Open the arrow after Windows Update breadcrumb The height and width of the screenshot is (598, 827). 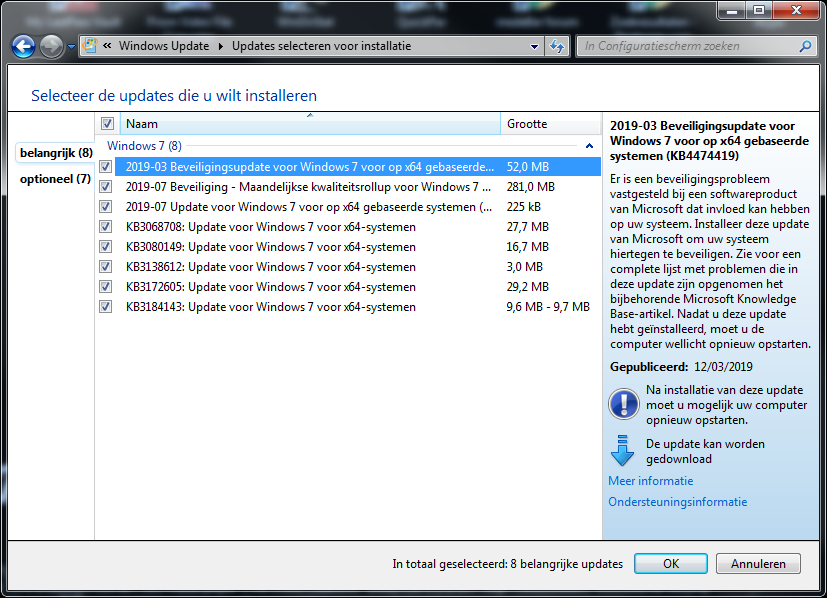point(220,46)
